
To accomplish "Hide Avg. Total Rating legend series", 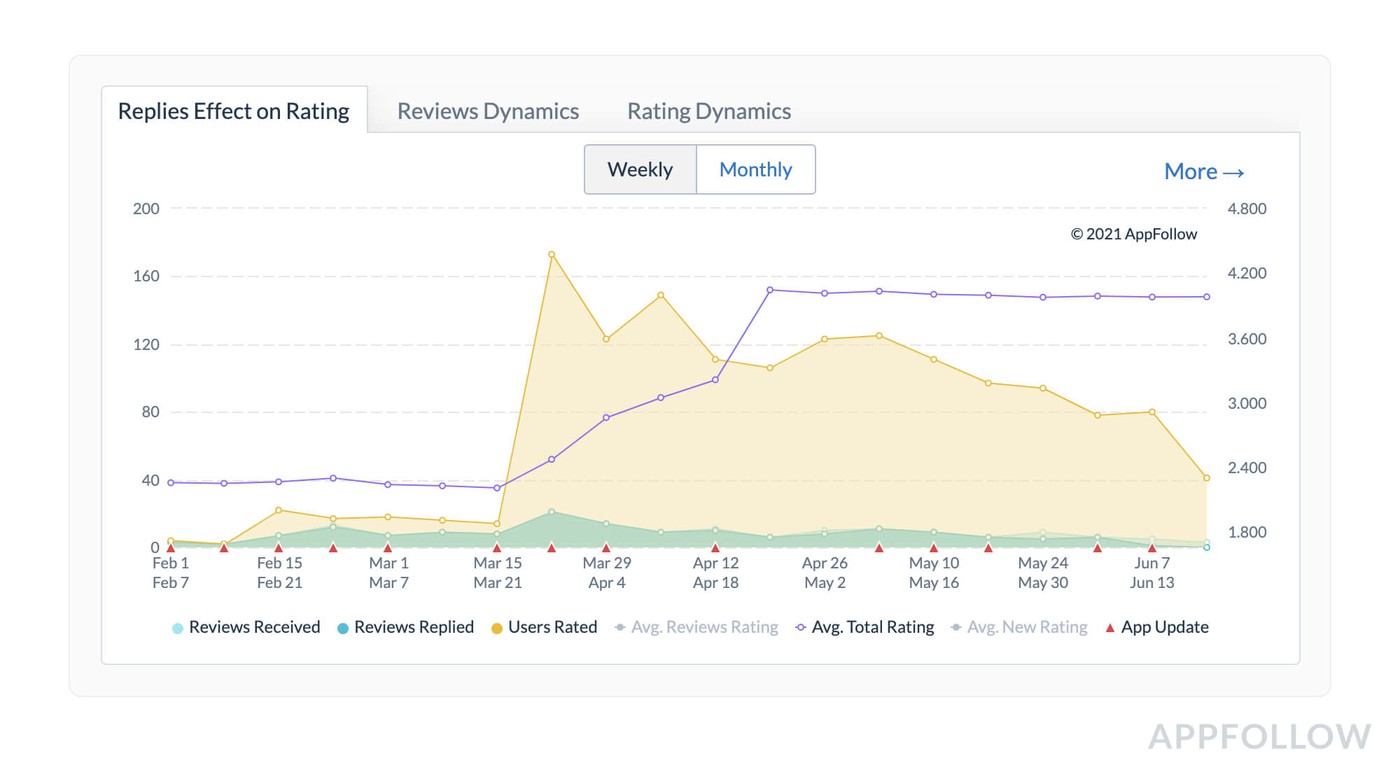I will point(865,628).
